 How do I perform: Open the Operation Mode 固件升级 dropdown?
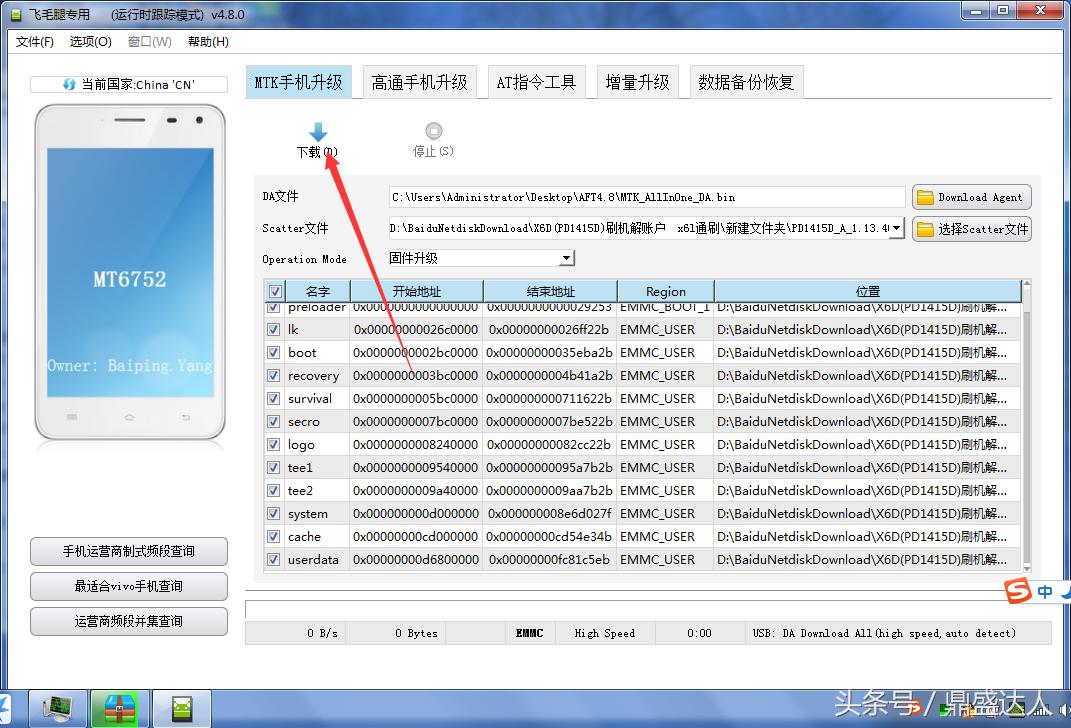coord(566,258)
